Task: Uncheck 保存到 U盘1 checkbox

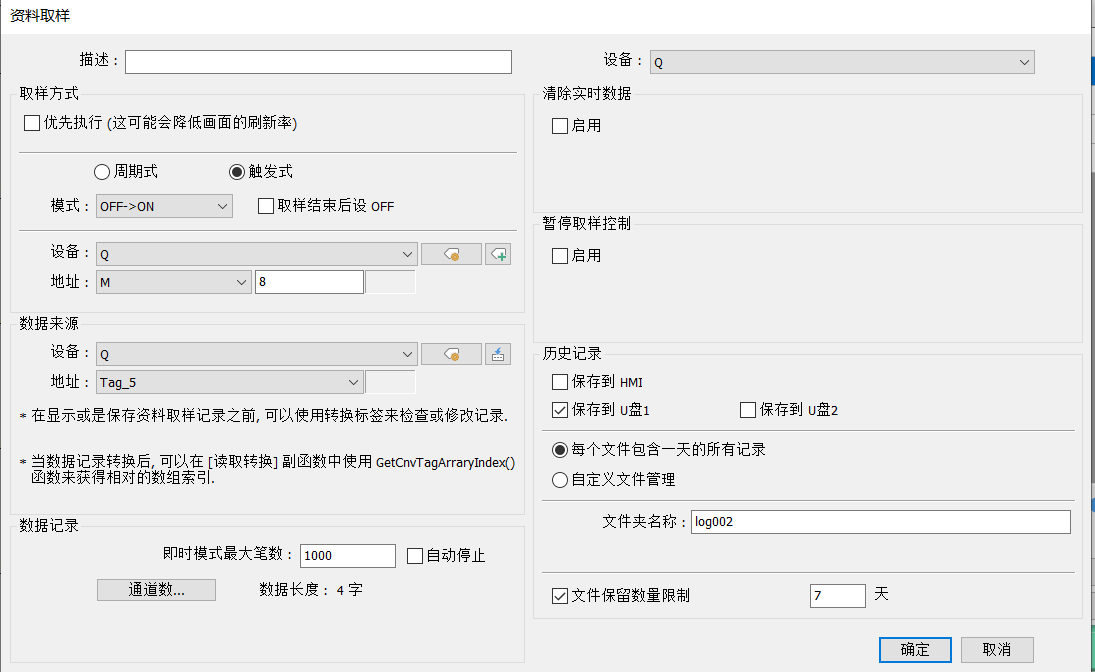Action: [560, 410]
